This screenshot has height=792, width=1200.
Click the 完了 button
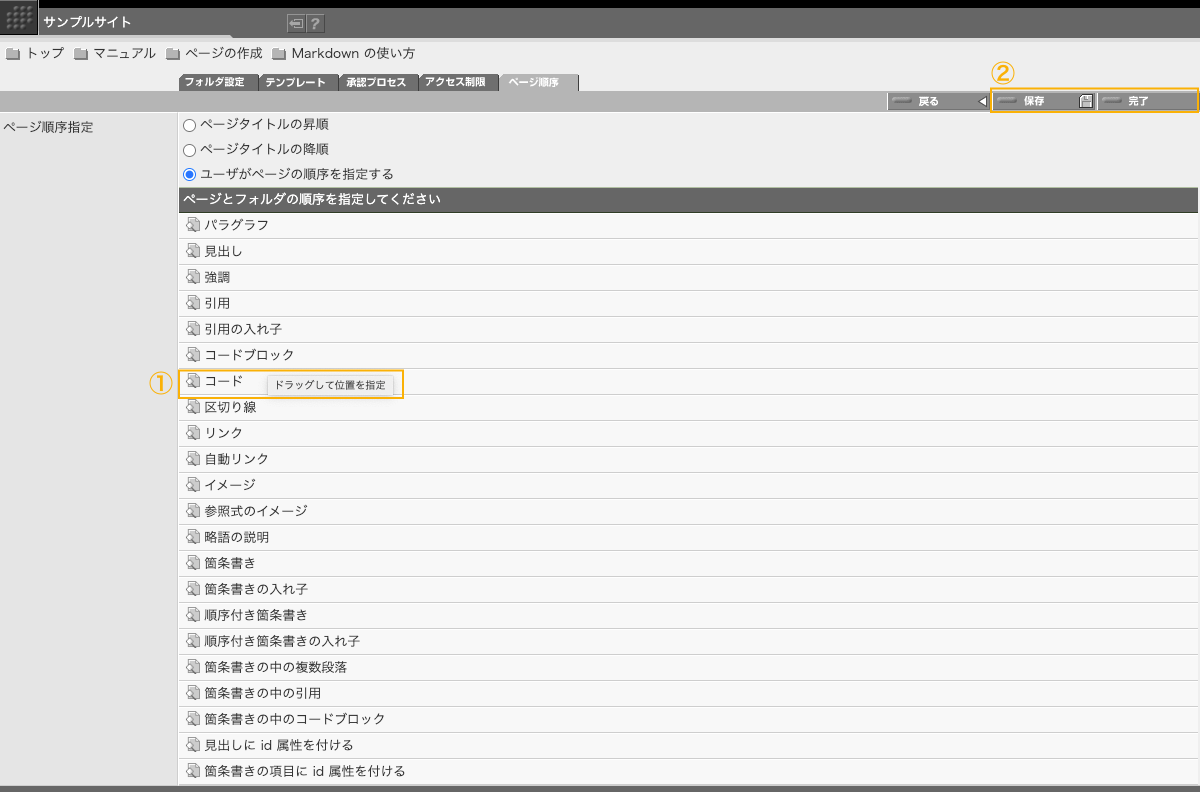click(x=1146, y=101)
